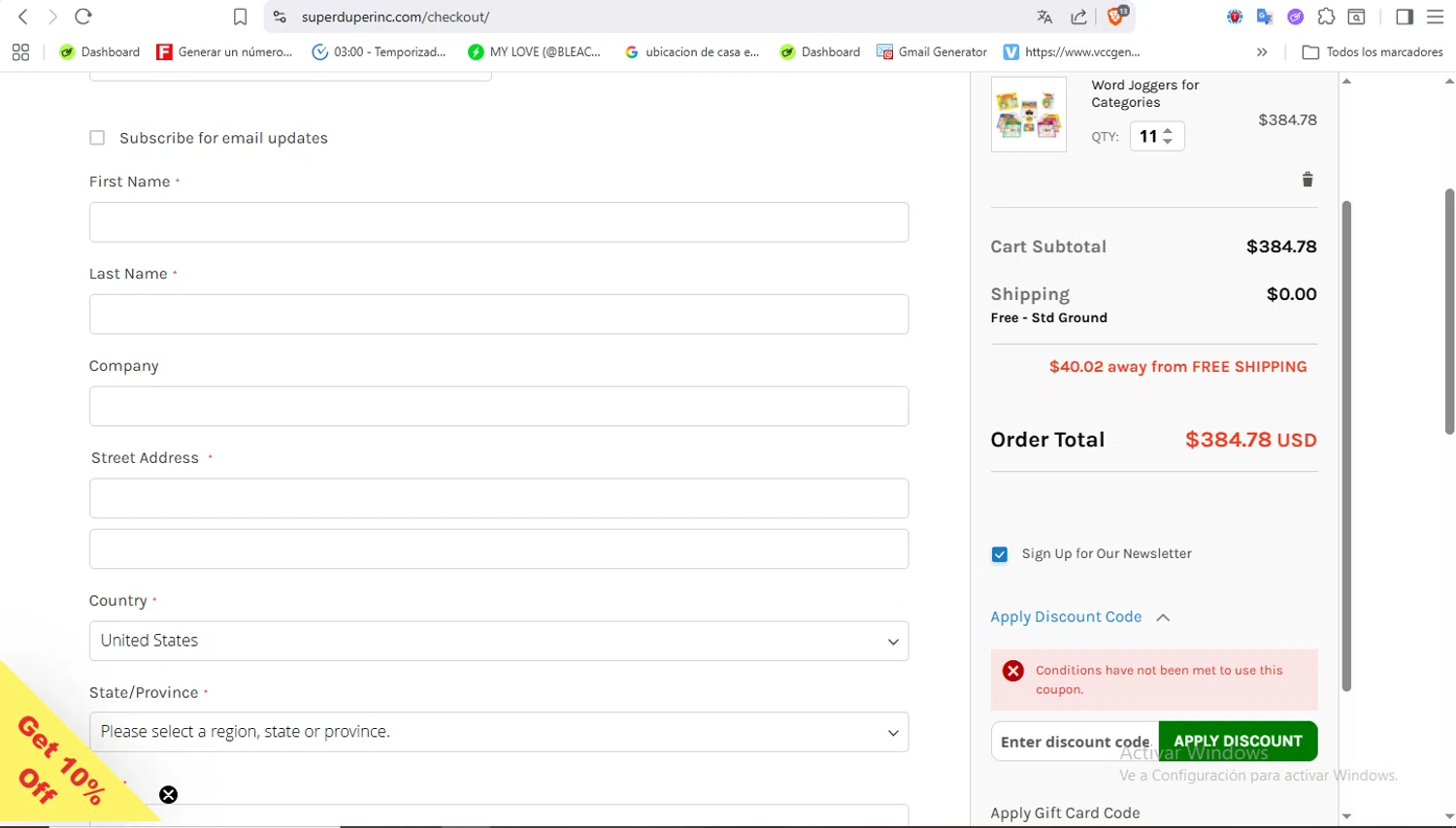
Task: Open the first Dashboard bookmark
Action: [x=100, y=52]
